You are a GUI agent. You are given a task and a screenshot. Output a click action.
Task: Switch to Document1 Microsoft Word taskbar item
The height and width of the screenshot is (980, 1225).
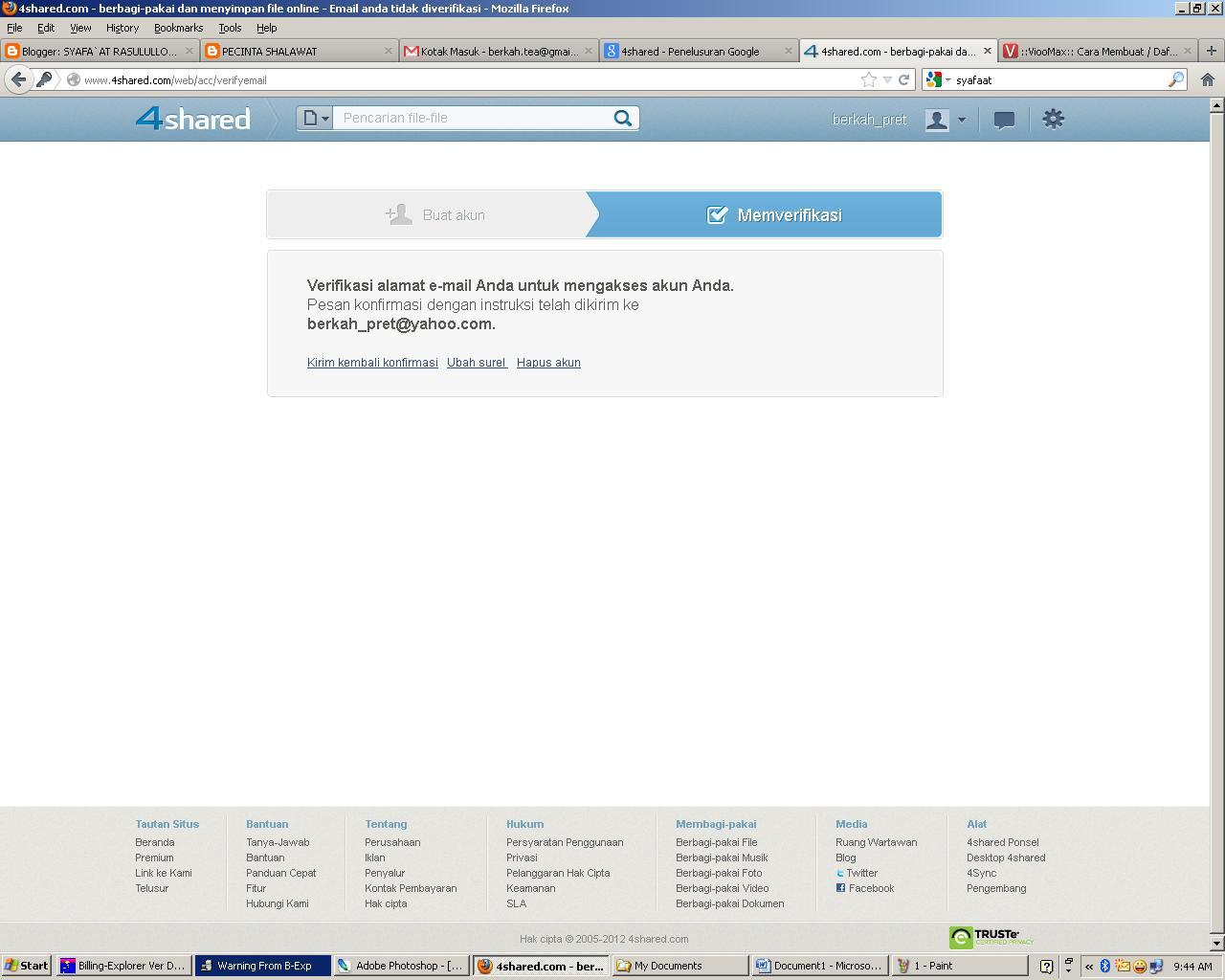click(x=820, y=966)
